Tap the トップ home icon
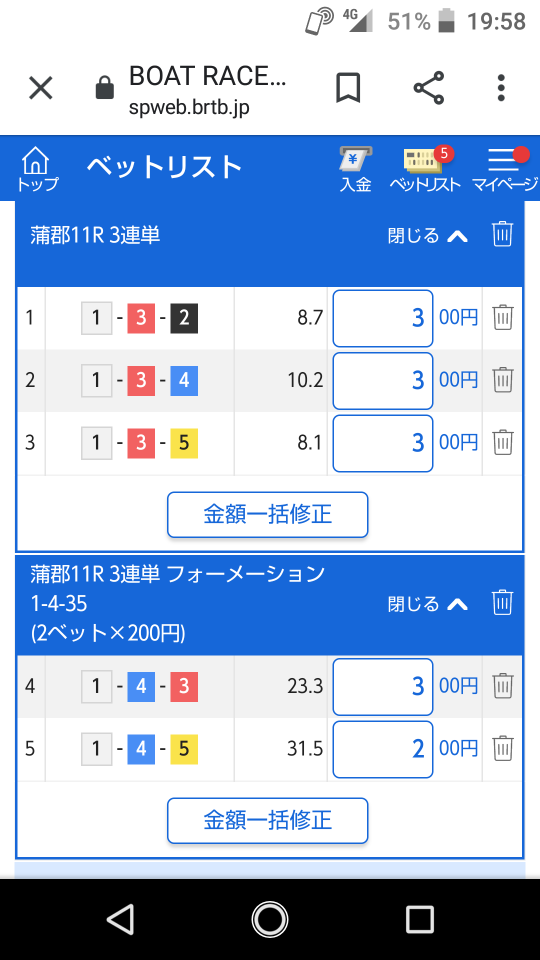540x960 pixels. tap(37, 169)
